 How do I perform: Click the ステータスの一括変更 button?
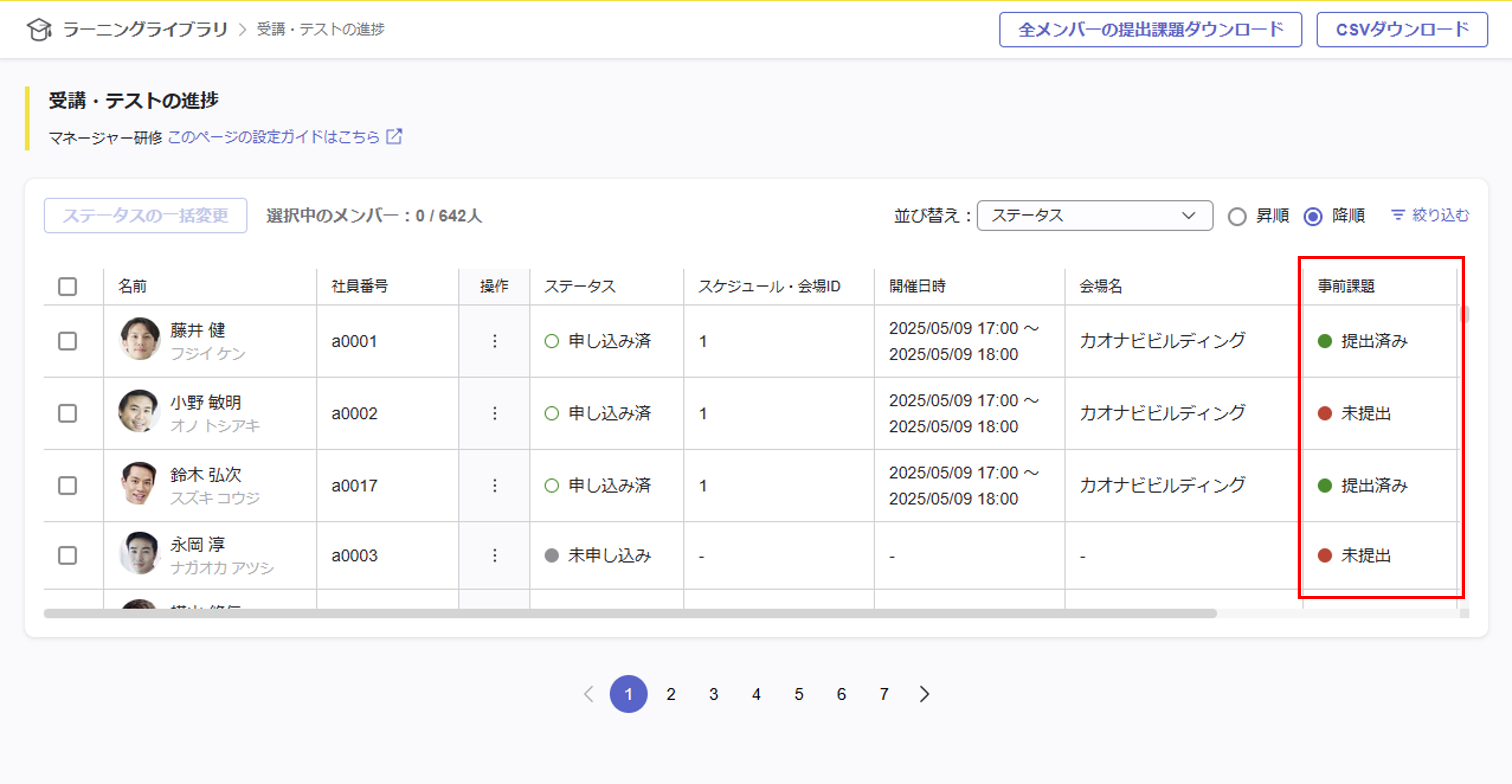pyautogui.click(x=146, y=215)
